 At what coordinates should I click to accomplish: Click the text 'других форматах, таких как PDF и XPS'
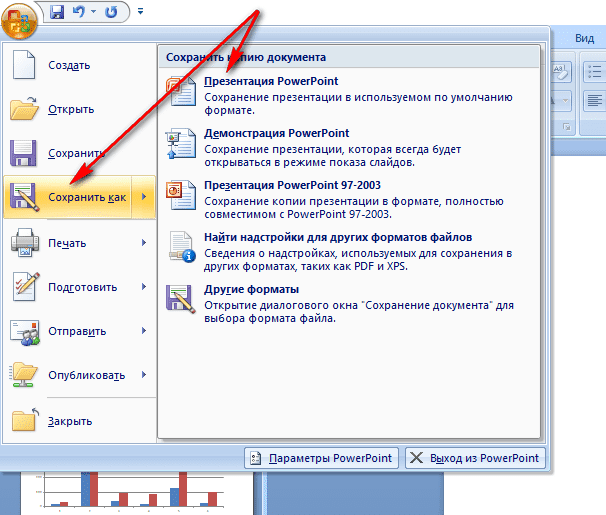point(306,267)
